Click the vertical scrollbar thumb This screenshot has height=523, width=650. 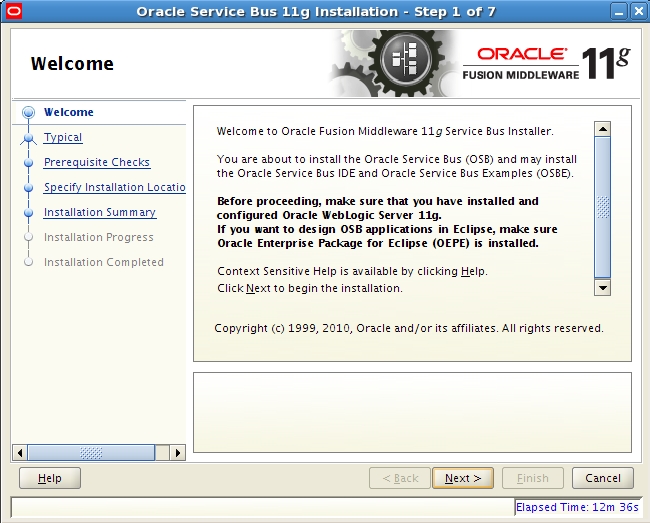[x=602, y=208]
